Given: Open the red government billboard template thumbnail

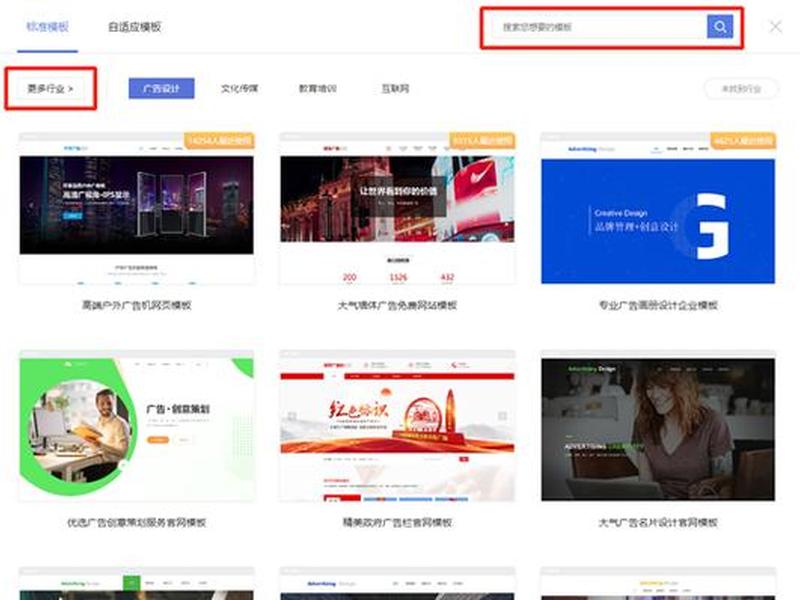Looking at the screenshot, I should [x=397, y=426].
